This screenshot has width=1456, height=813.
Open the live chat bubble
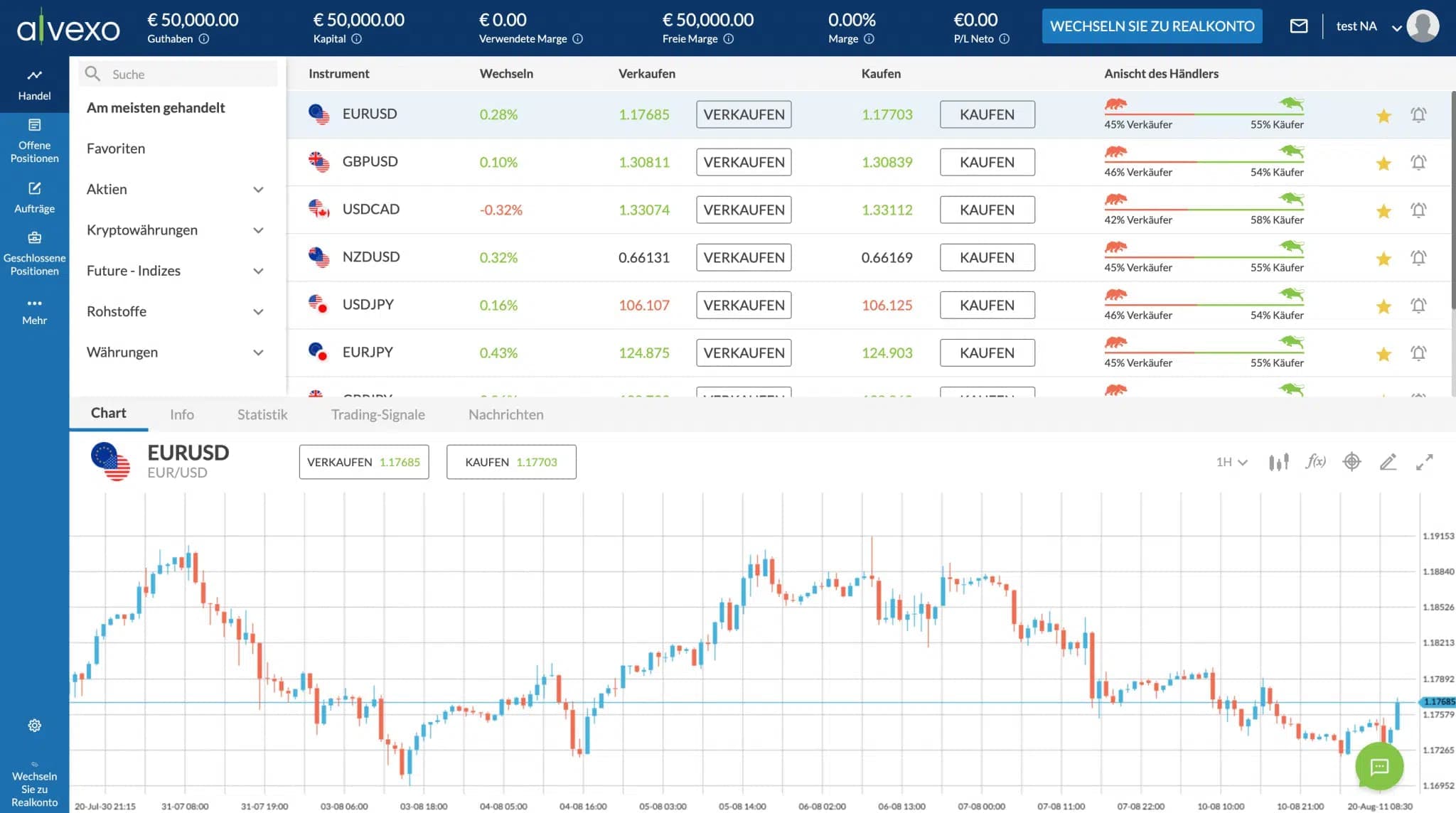coord(1379,766)
